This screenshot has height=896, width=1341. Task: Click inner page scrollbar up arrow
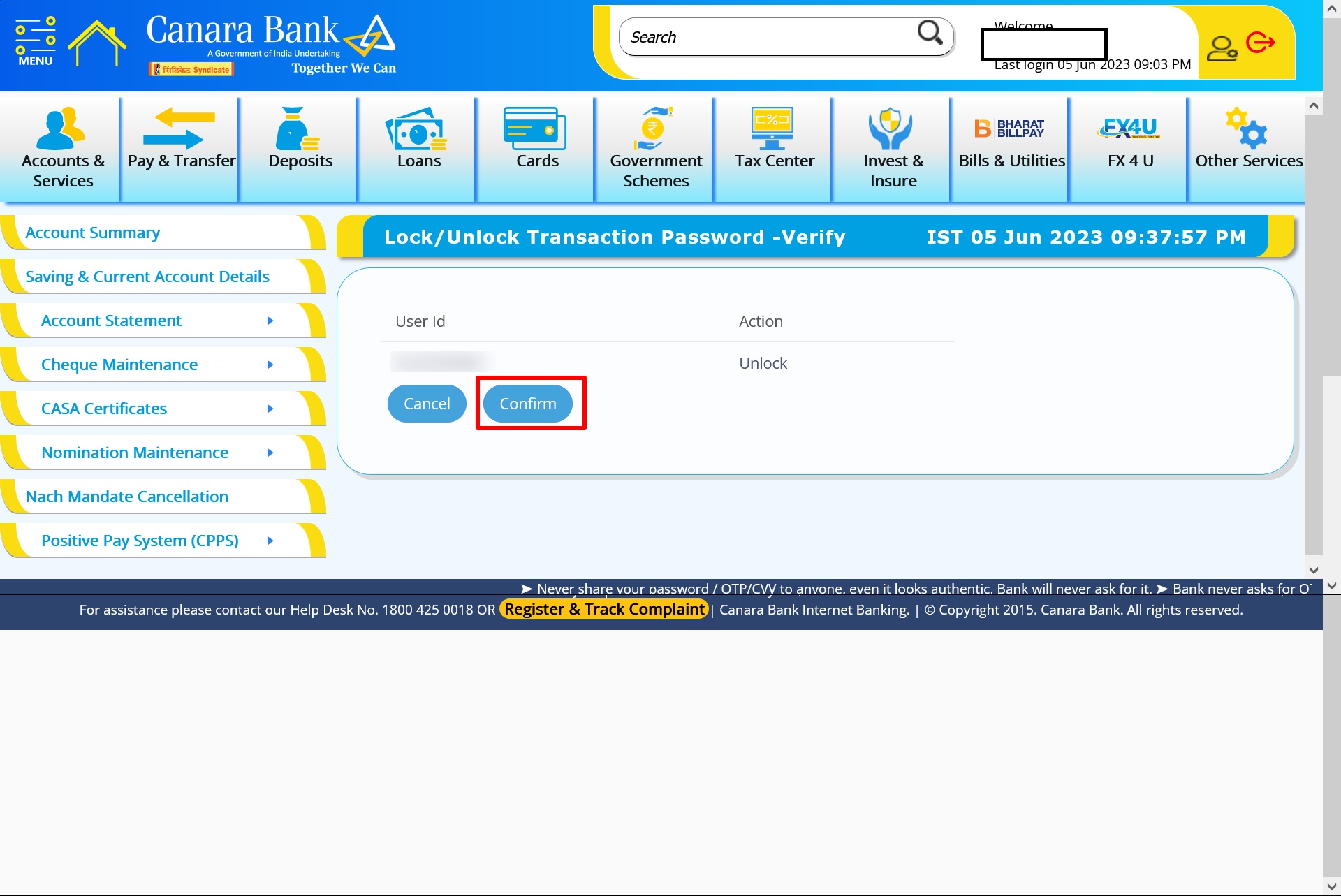pyautogui.click(x=1313, y=105)
